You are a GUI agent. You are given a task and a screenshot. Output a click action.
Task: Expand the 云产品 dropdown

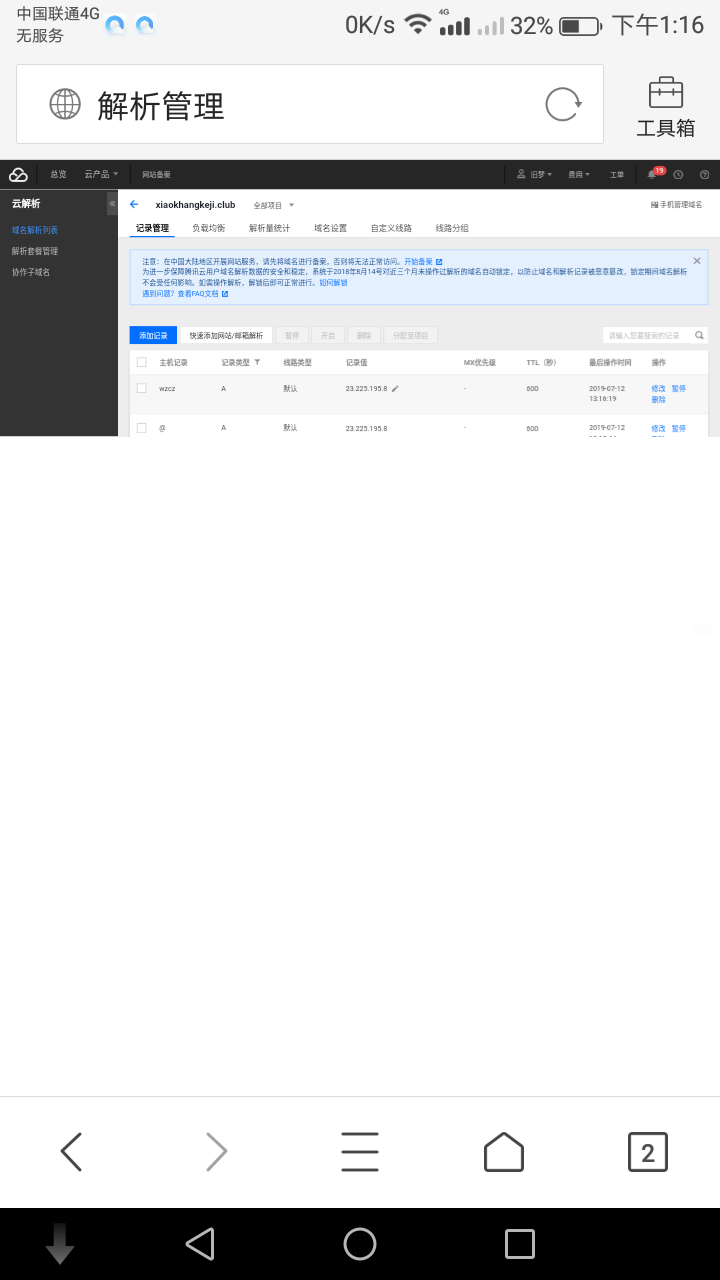point(101,174)
